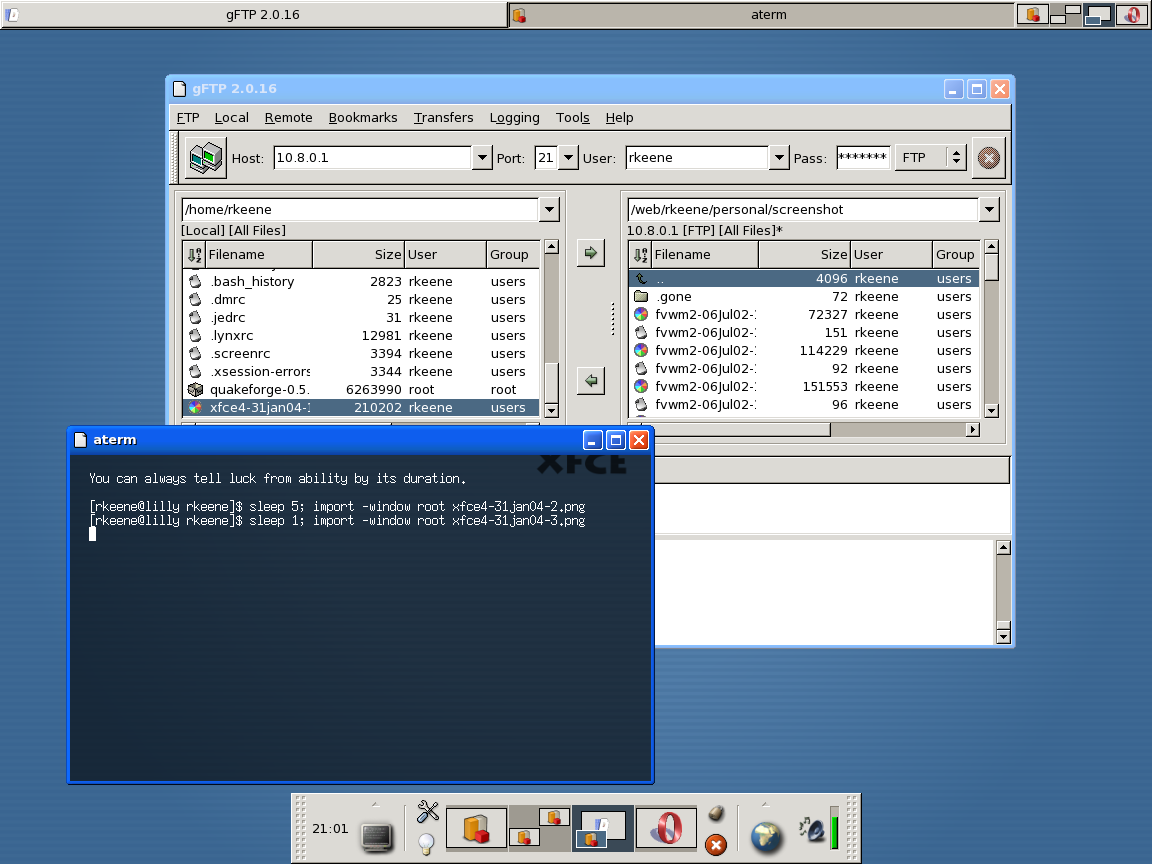Screen dimensions: 1152x864
Task: Click local pane vertical scrollbar down arrow
Action: coord(552,411)
